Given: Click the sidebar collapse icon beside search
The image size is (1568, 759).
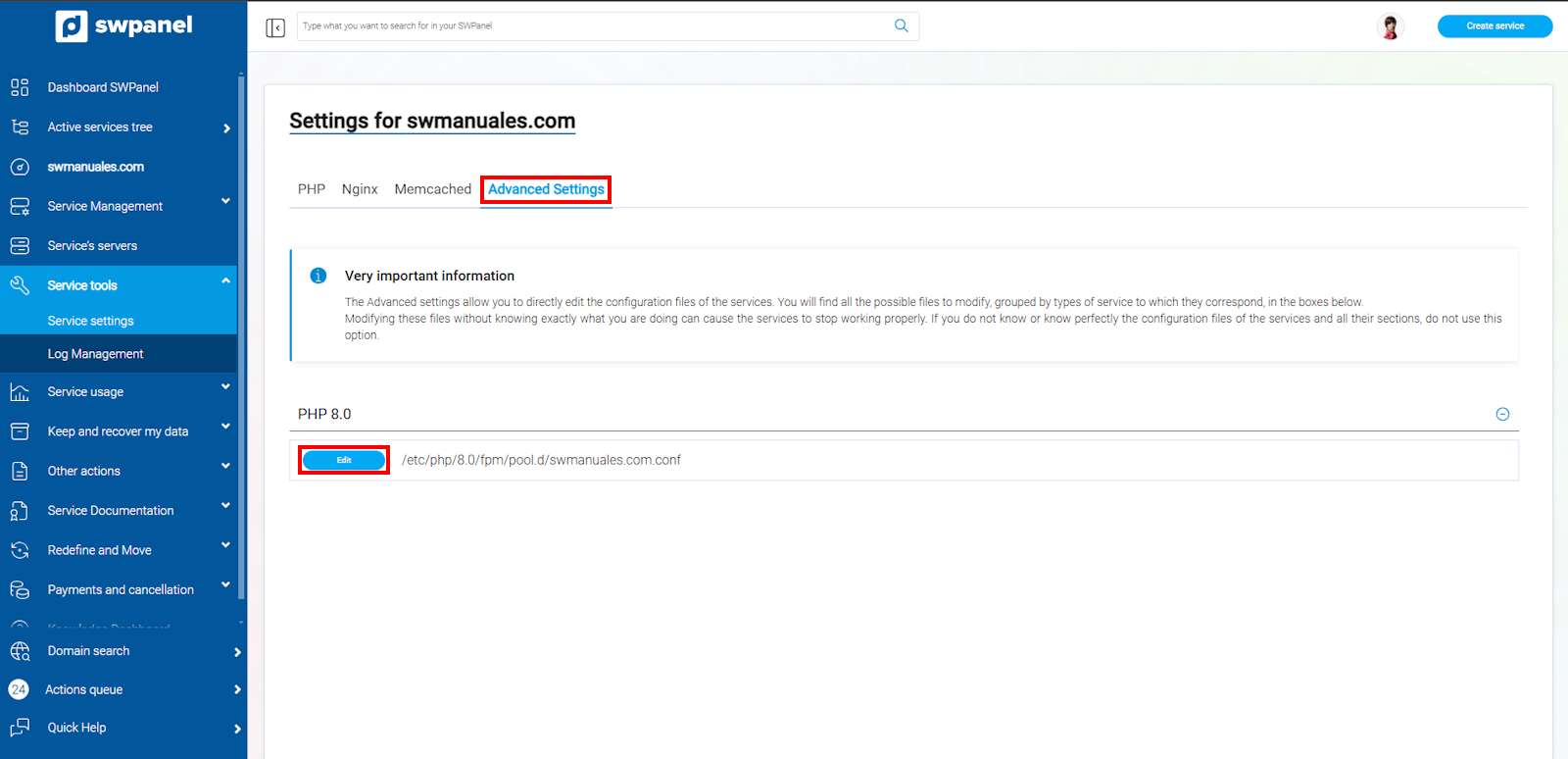Looking at the screenshot, I should [275, 27].
